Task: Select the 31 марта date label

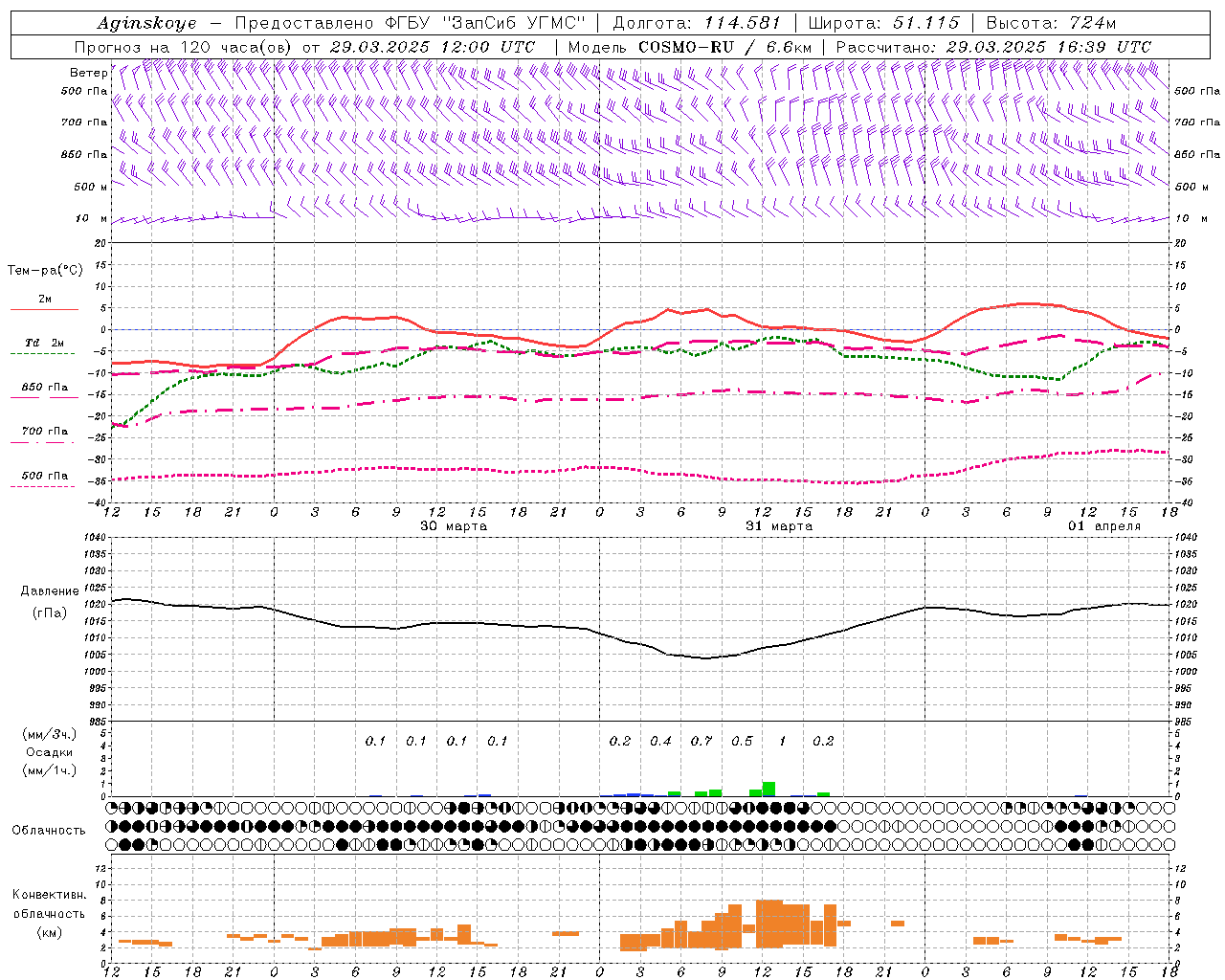Action: pyautogui.click(x=779, y=526)
